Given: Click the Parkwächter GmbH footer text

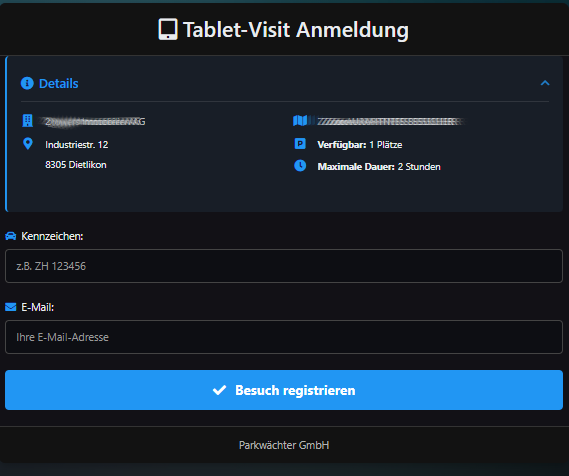Looking at the screenshot, I should coord(284,445).
